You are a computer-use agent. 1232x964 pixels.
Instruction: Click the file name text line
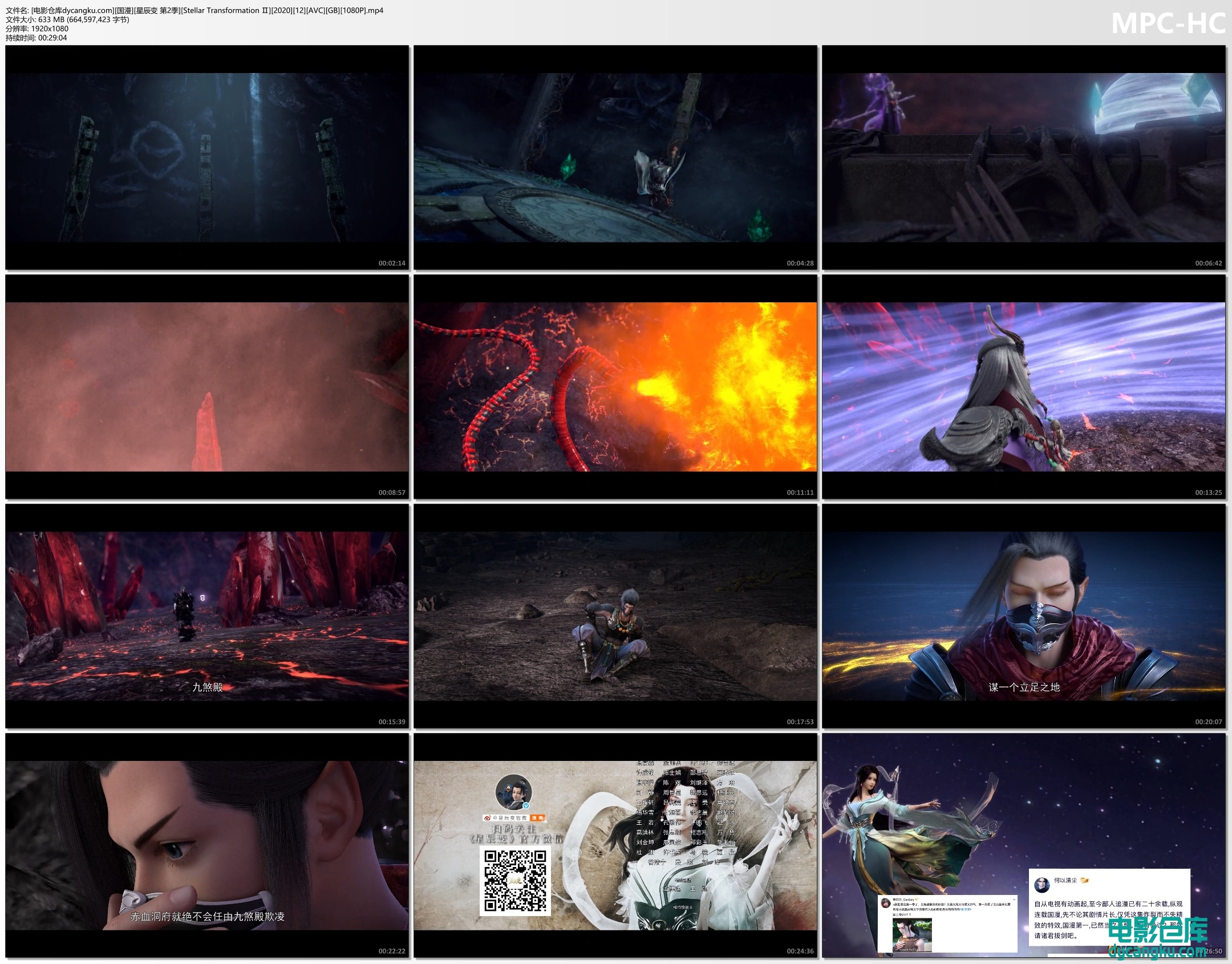(x=194, y=10)
